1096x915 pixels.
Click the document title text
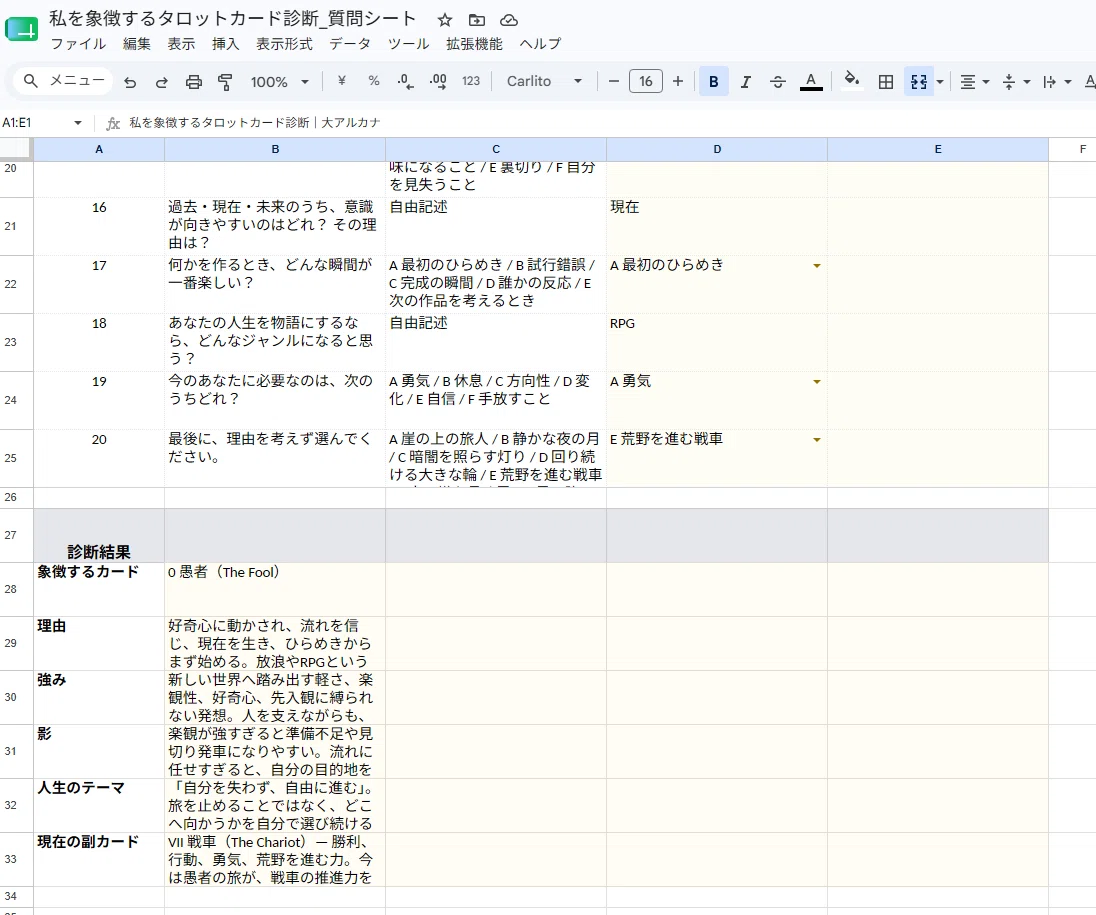233,19
